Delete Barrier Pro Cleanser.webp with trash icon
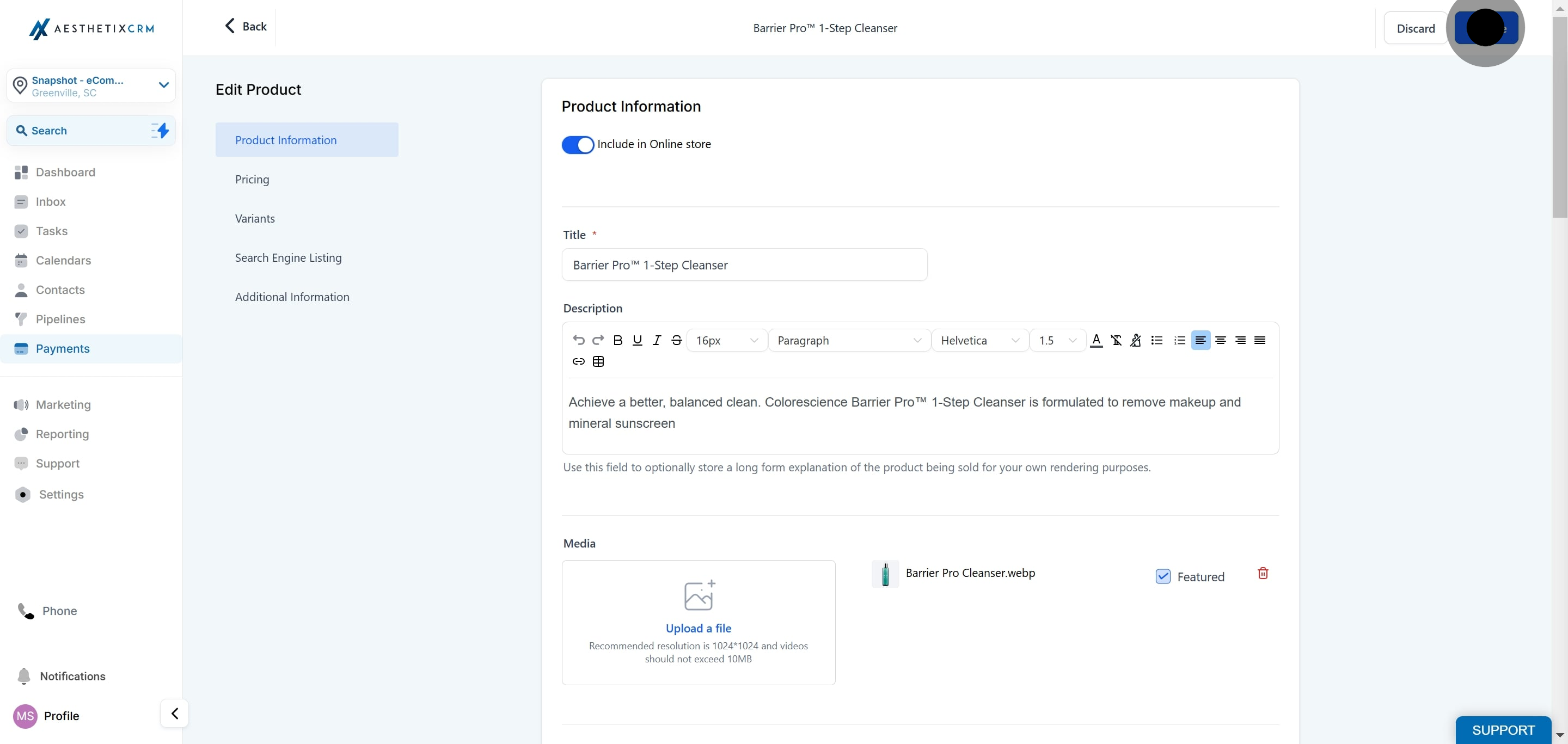The height and width of the screenshot is (744, 1568). pyautogui.click(x=1263, y=573)
